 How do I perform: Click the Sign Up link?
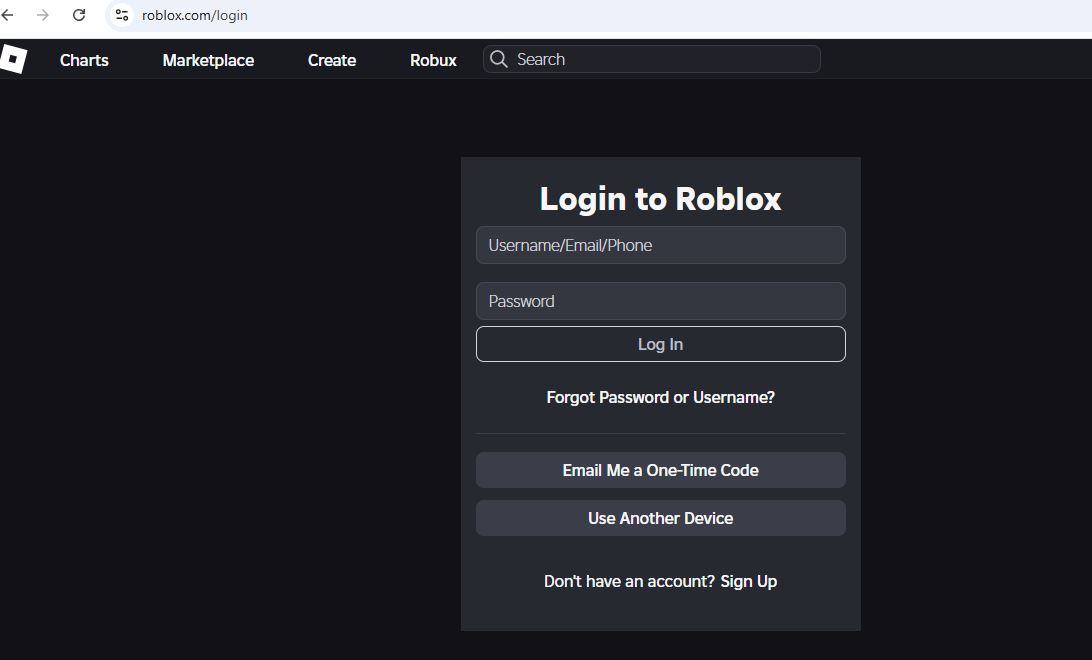[748, 581]
